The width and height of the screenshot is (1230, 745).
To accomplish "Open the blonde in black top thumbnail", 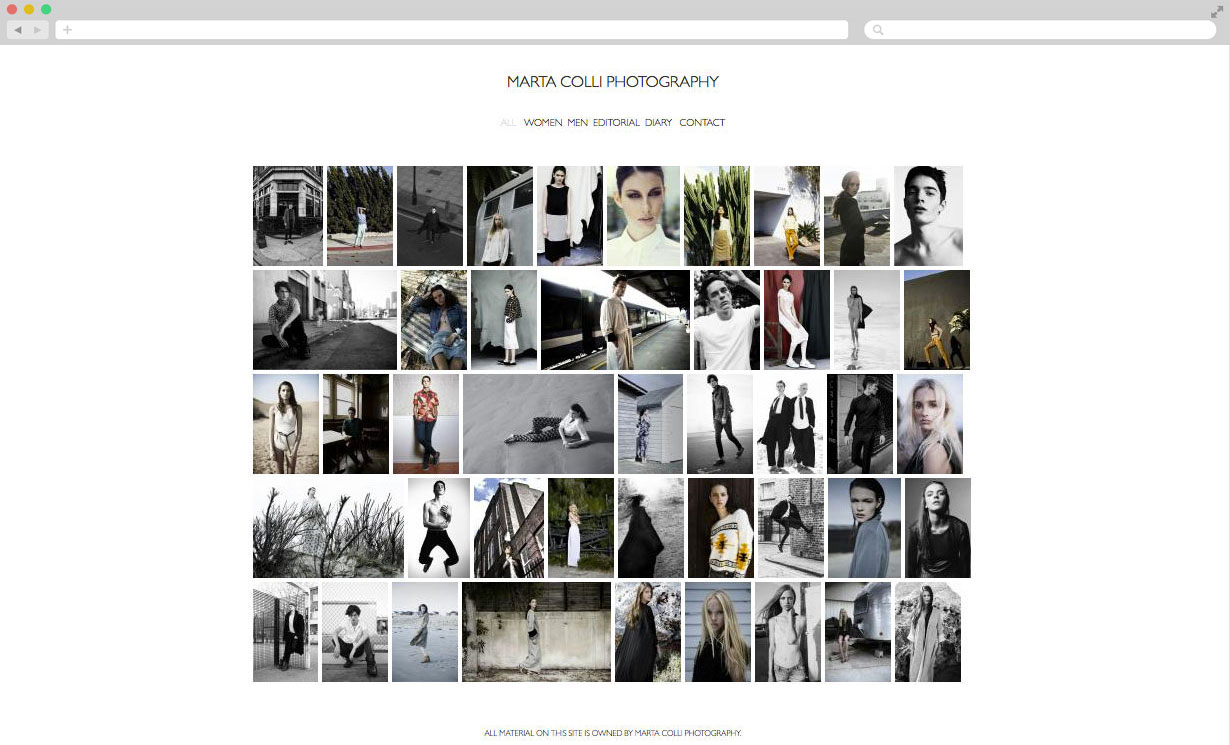I will (718, 632).
